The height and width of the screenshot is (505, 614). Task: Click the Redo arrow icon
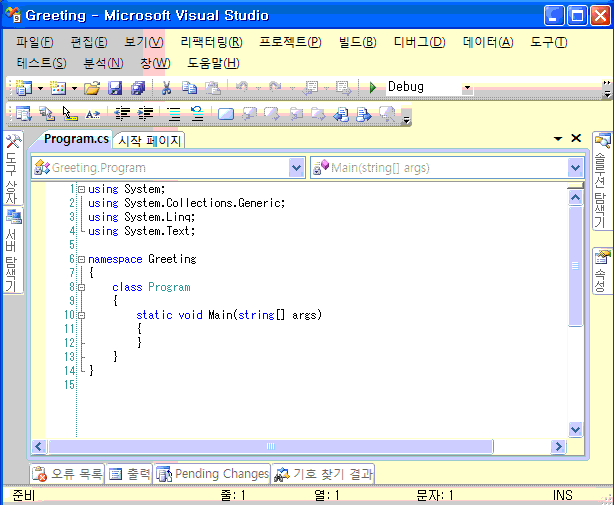pos(275,87)
